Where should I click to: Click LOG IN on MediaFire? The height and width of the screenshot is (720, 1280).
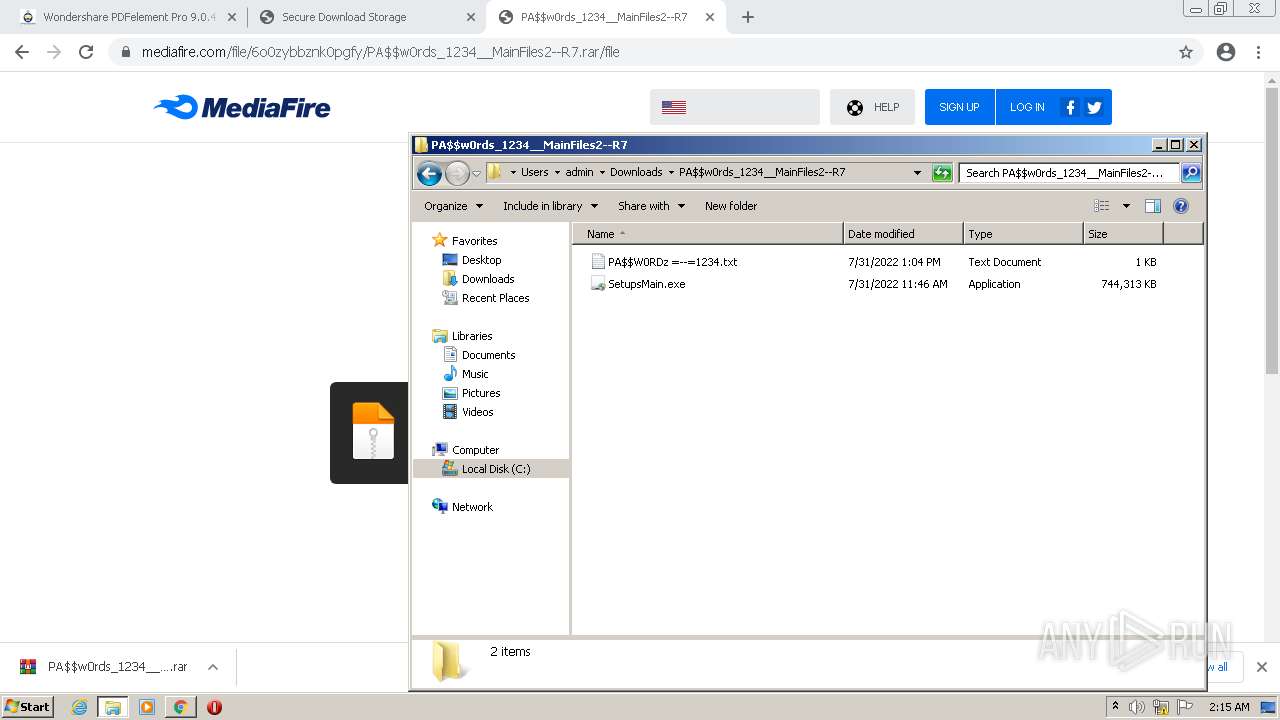[1026, 107]
